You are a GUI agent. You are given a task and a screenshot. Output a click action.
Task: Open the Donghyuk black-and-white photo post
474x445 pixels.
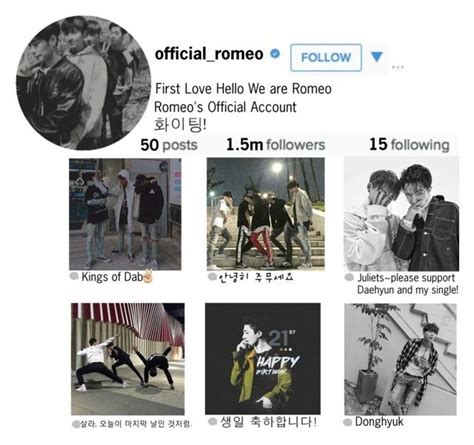coord(401,359)
